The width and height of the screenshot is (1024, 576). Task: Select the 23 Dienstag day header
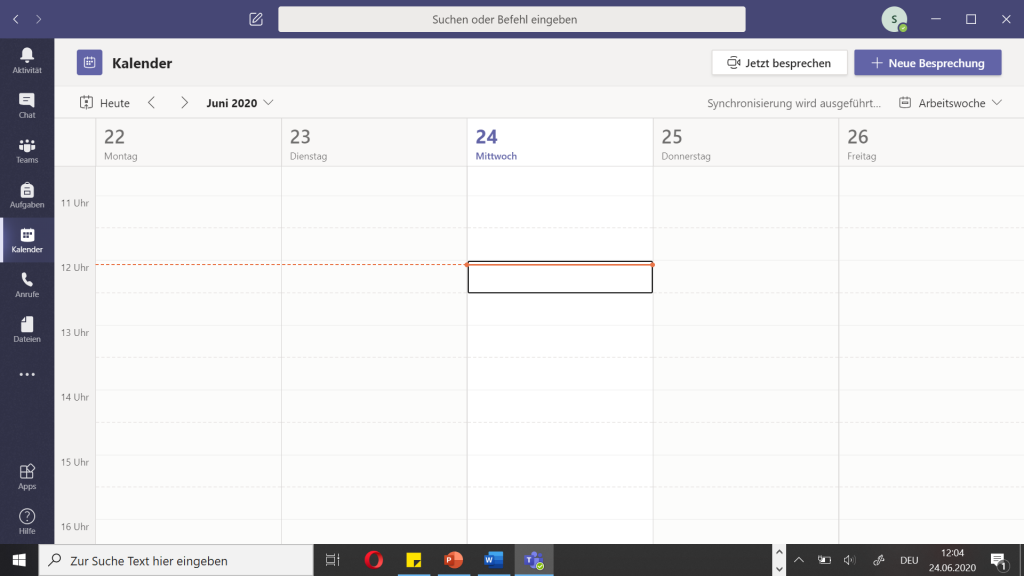click(x=374, y=143)
